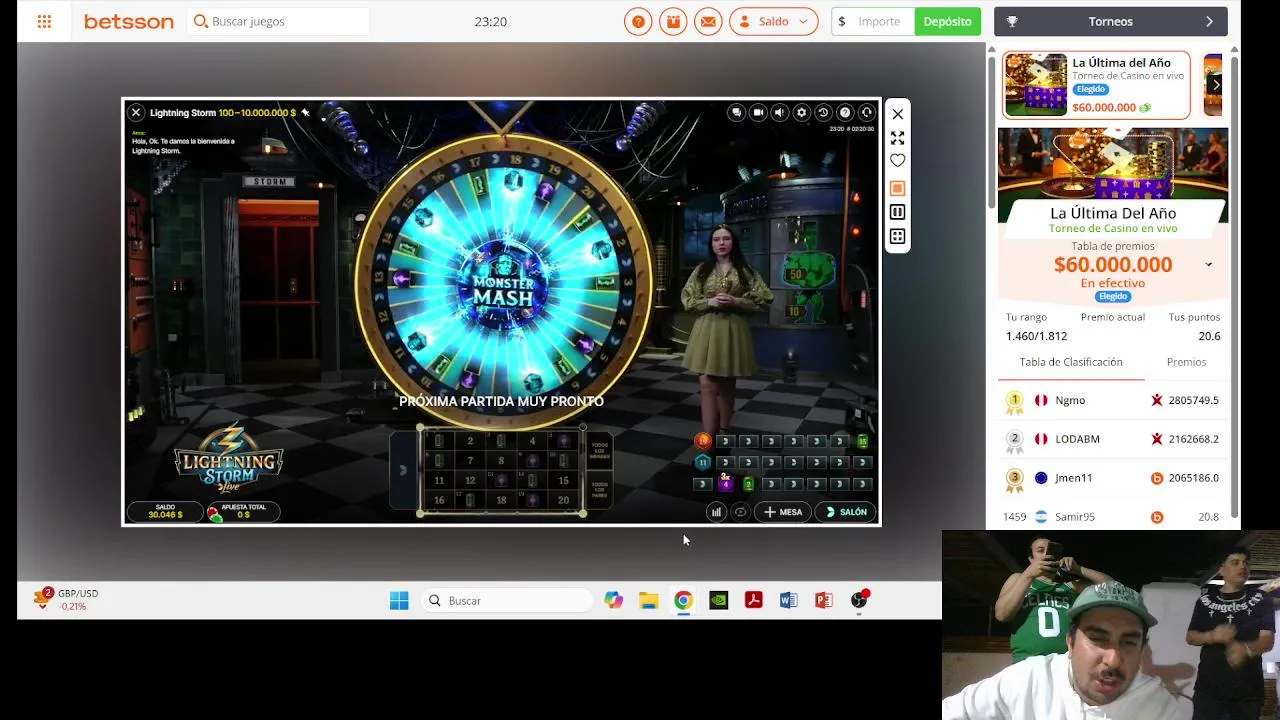Select four-game grid layout icon
1280x720 pixels.
coord(897,237)
